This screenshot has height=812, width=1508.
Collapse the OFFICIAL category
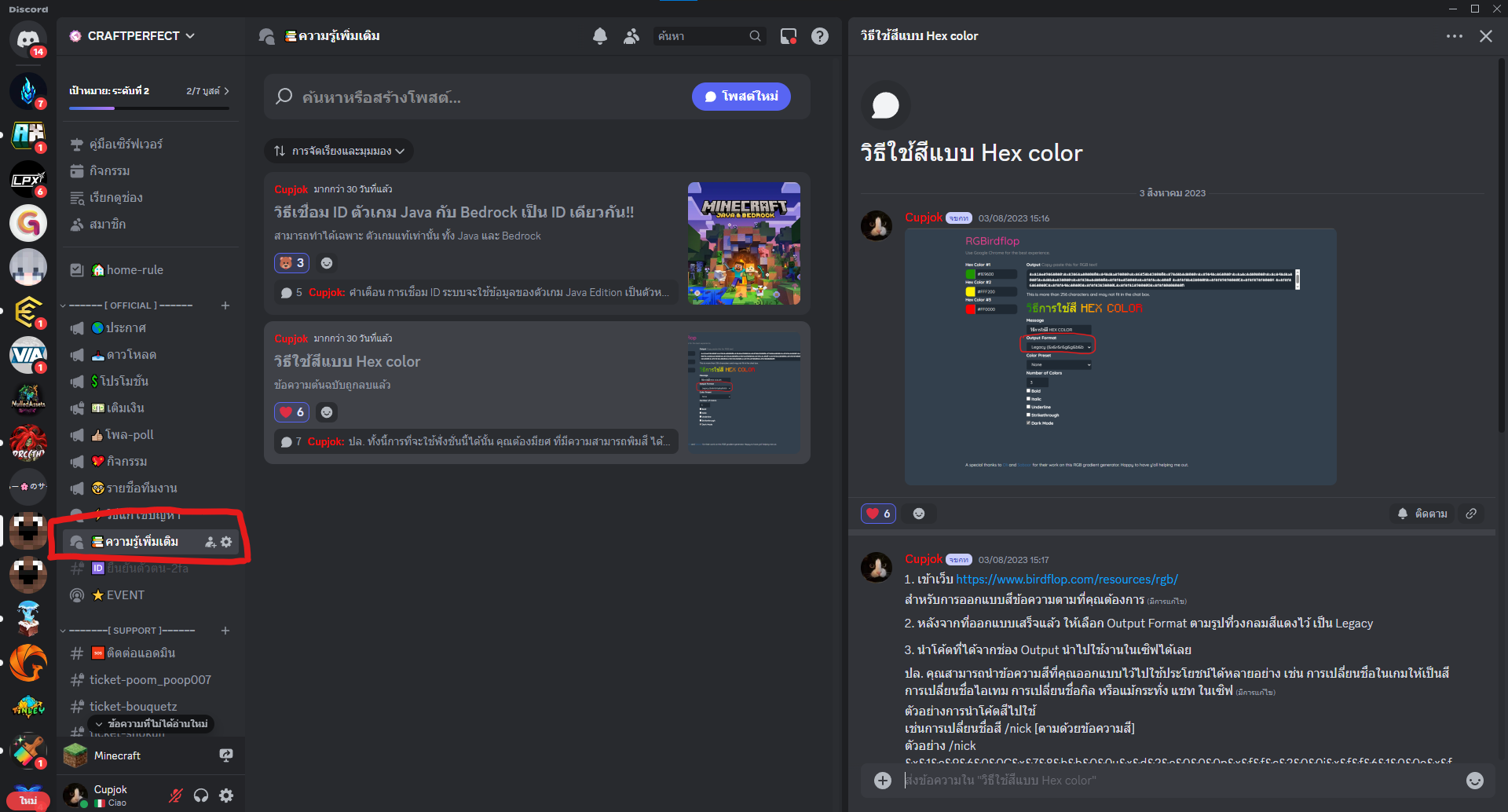[130, 305]
